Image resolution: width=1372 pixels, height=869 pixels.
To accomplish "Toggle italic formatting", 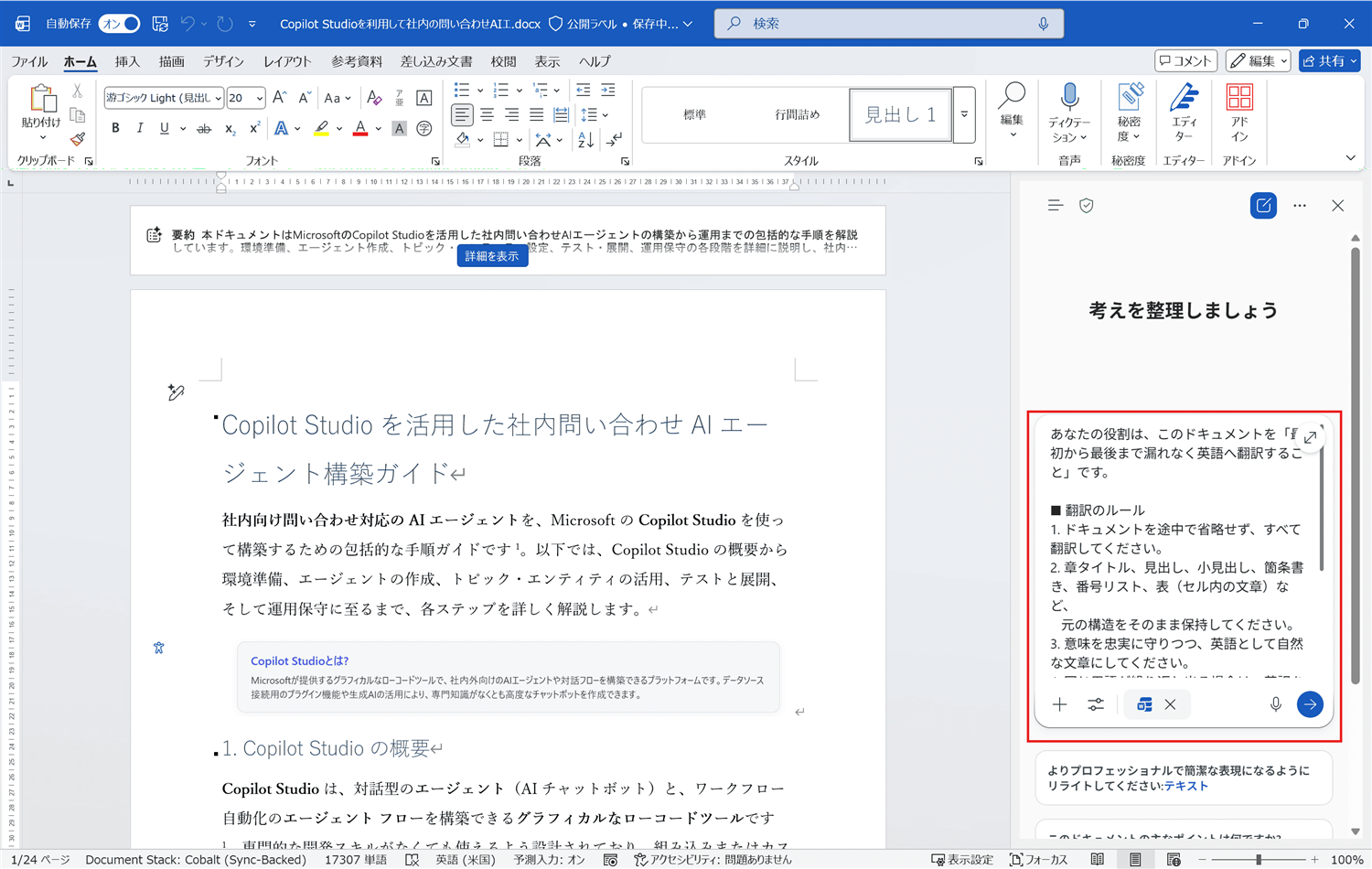I will pos(140,129).
